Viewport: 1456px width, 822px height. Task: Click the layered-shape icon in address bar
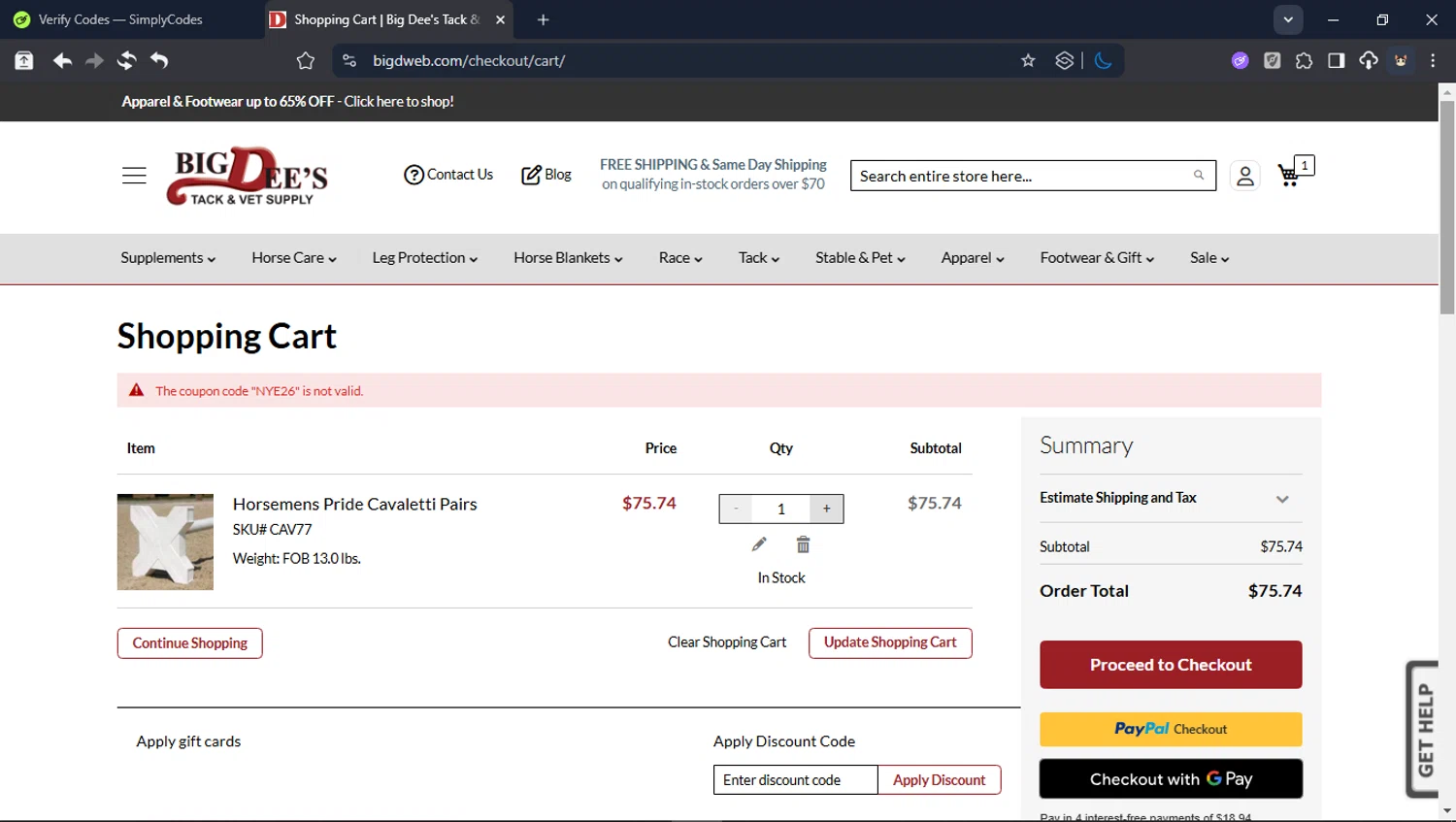1064,61
